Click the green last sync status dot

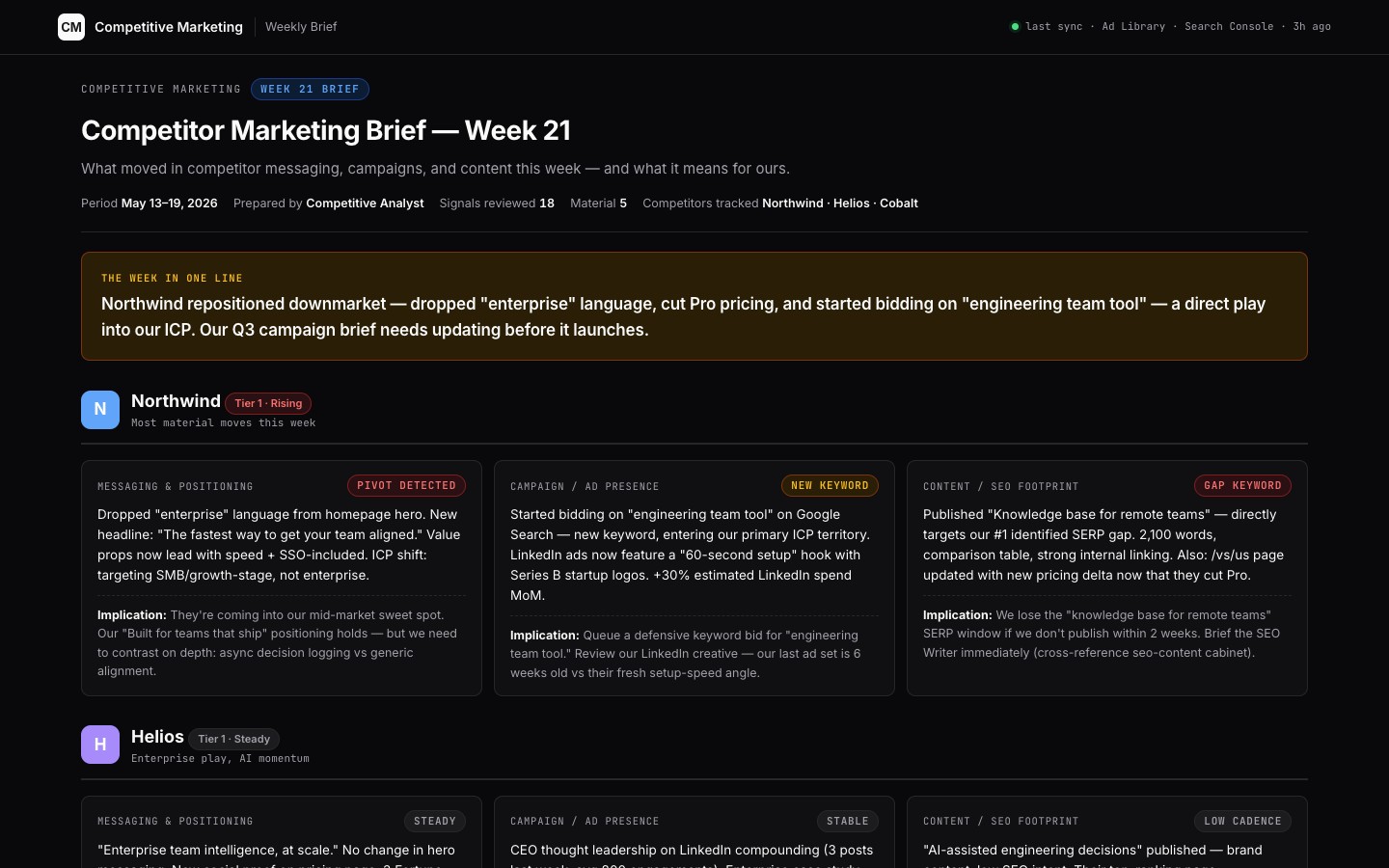1015,27
